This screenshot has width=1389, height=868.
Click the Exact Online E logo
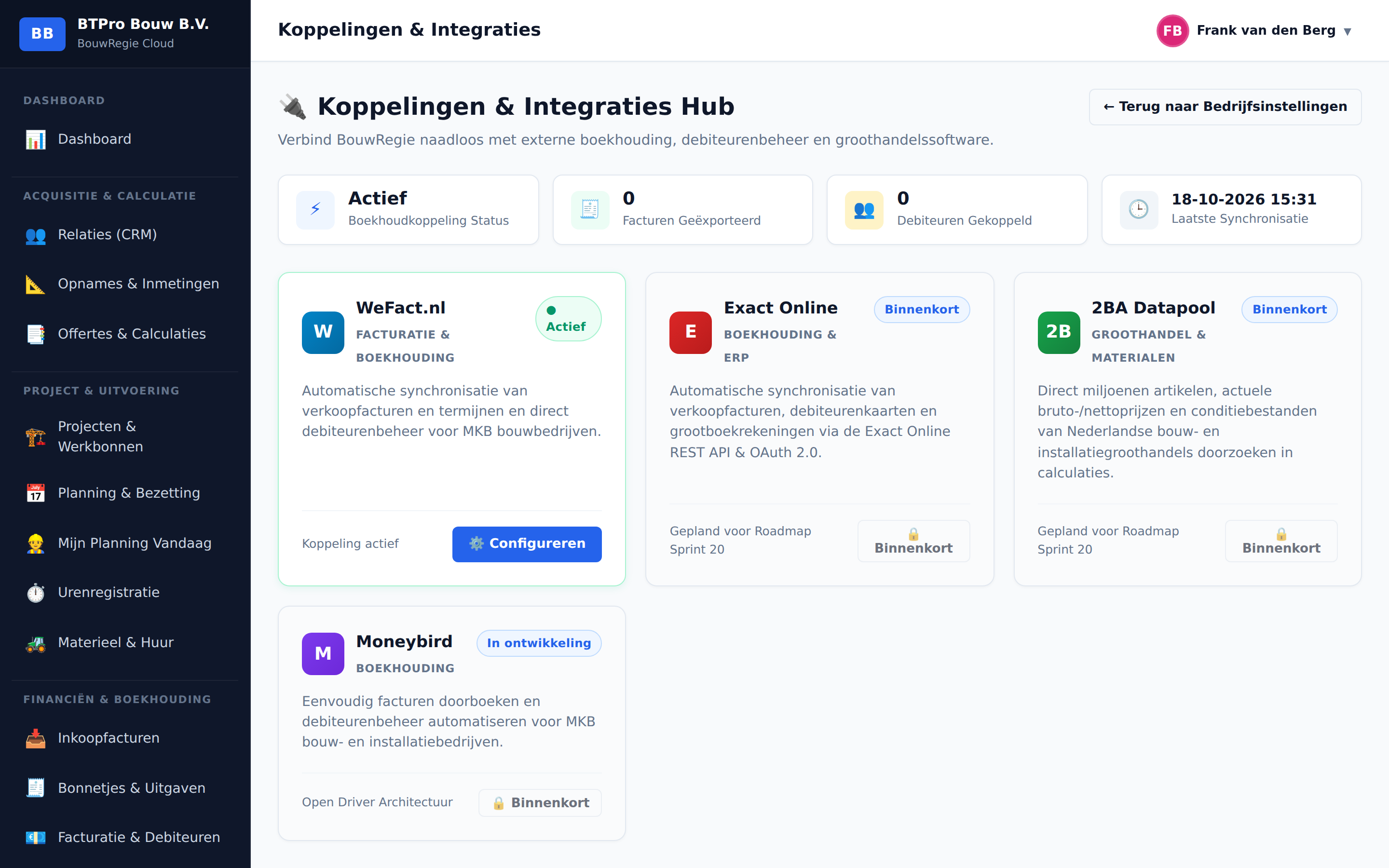pyautogui.click(x=691, y=332)
